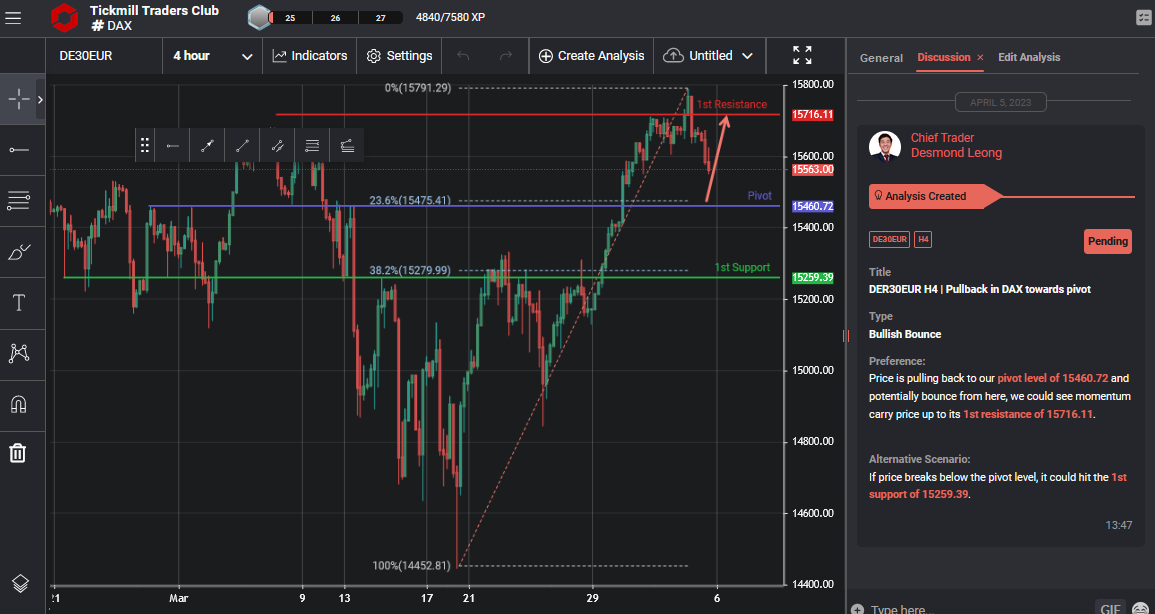Click Chief Trader's profile picture
This screenshot has width=1155, height=614.
click(x=885, y=147)
